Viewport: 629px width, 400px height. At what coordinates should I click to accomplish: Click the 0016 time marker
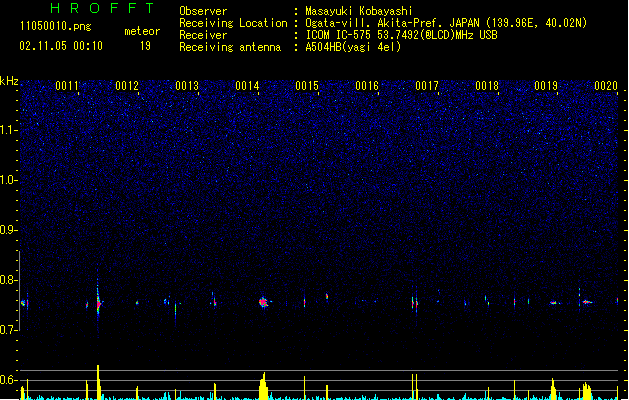coord(367,86)
